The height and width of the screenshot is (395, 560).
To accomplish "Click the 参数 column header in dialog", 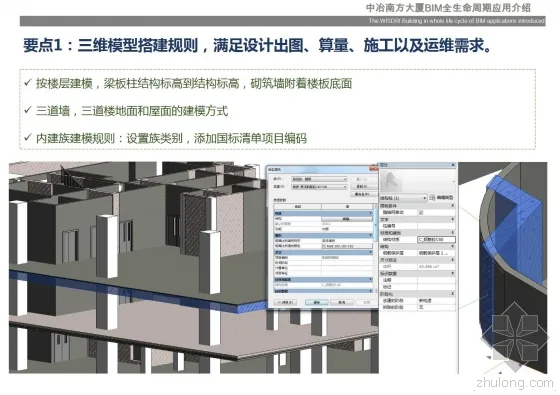I will [298, 206].
